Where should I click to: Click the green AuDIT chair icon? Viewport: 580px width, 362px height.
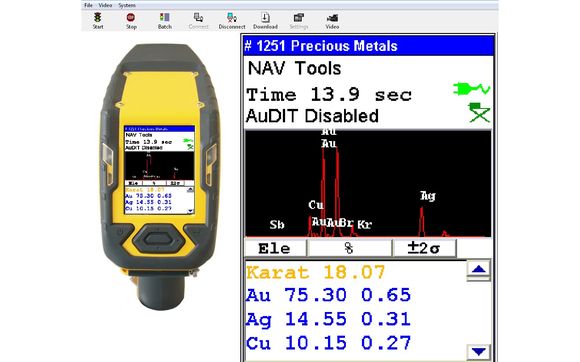479,112
